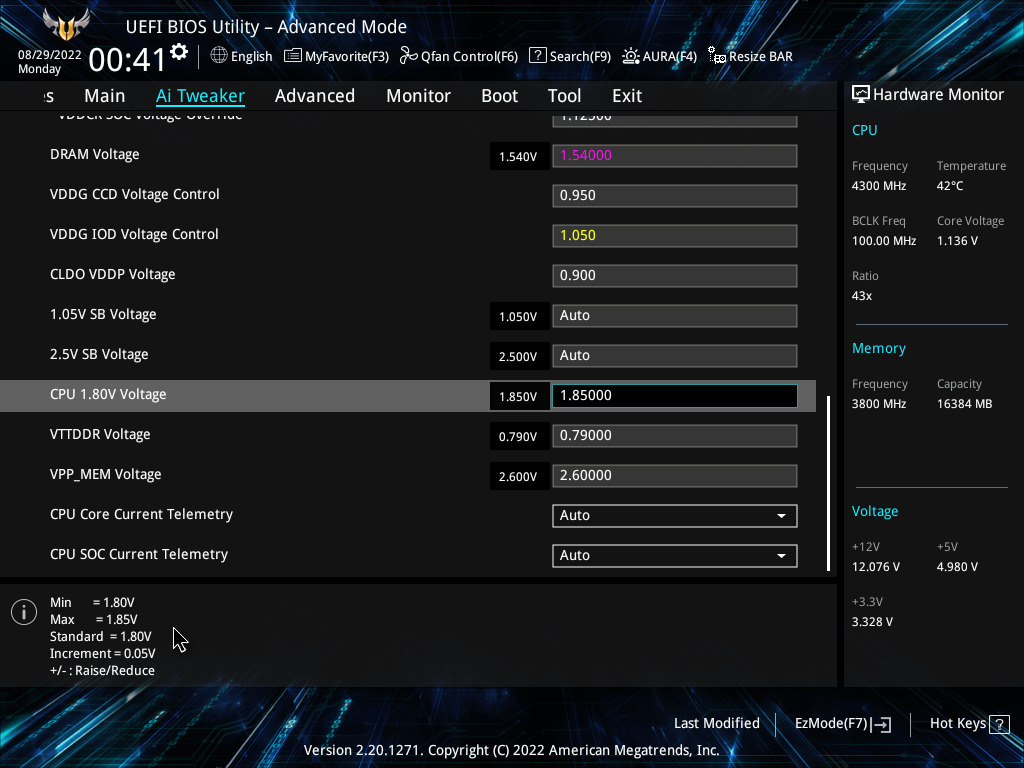The width and height of the screenshot is (1024, 768).
Task: Click 2.5V SB Voltage Auto field
Action: coord(675,356)
